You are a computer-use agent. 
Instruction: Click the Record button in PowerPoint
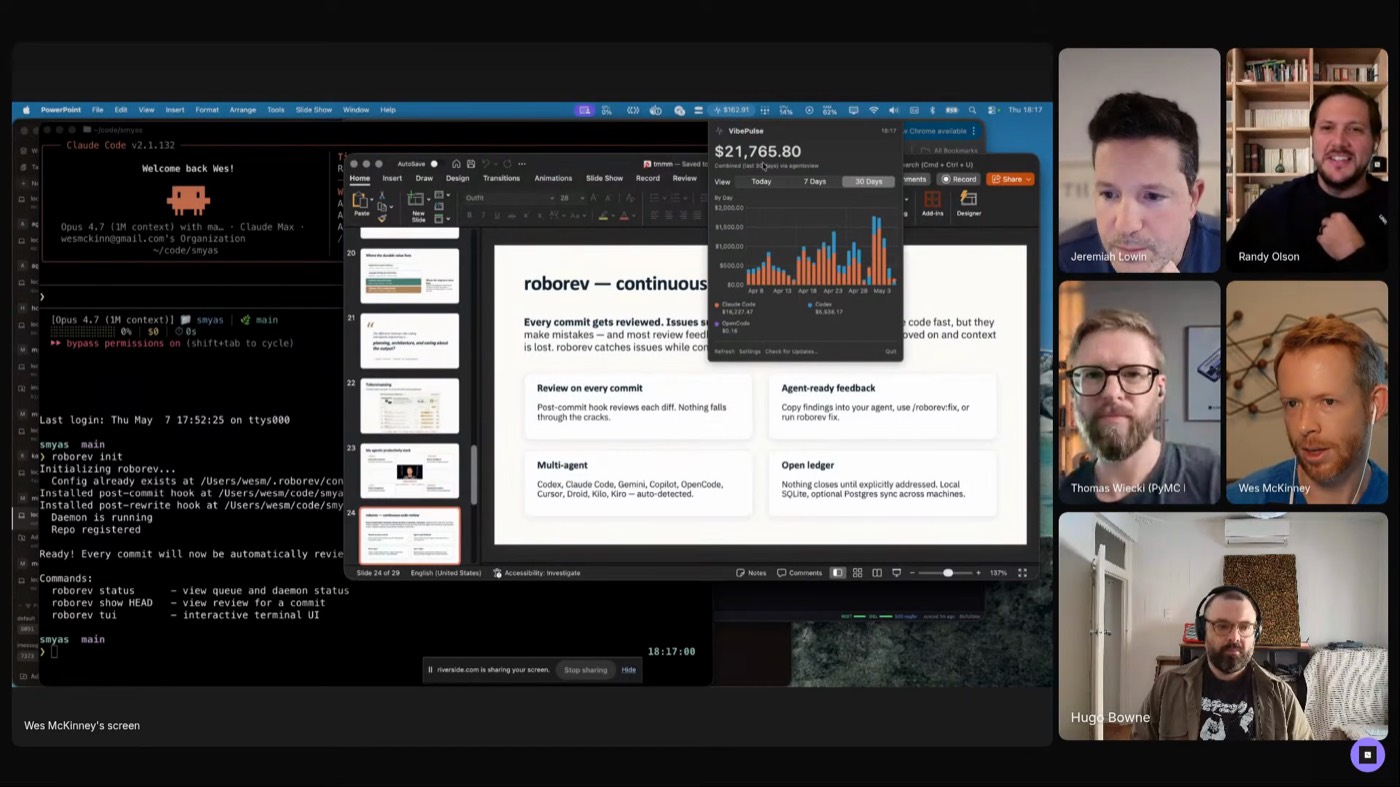[x=959, y=179]
